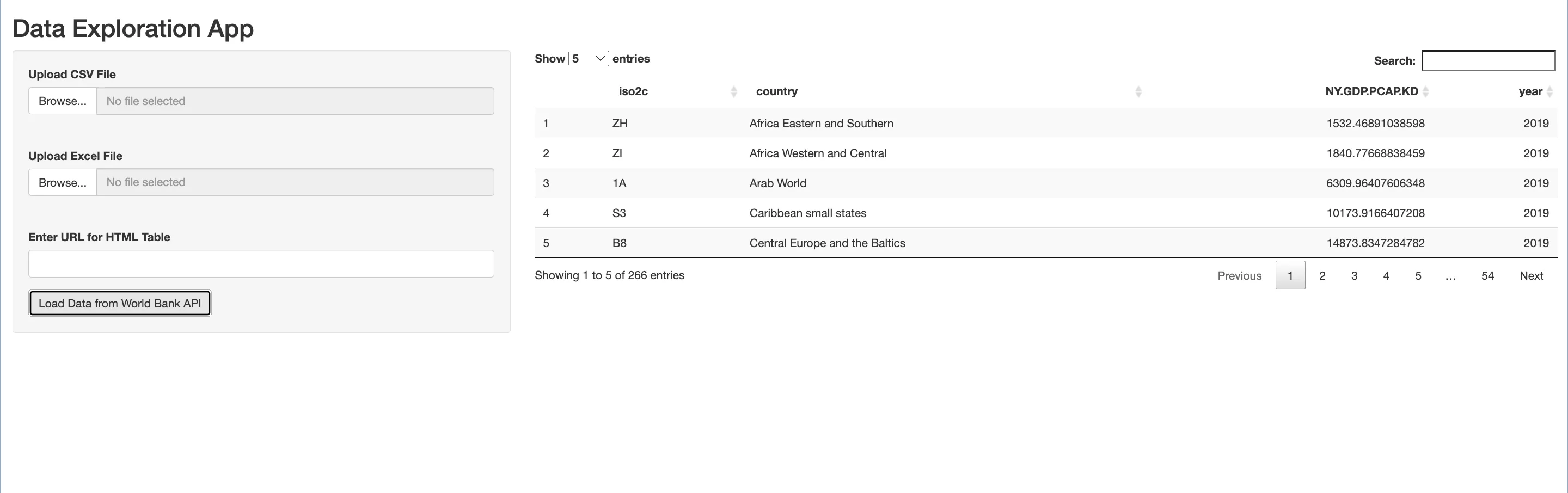Select the Caribbean small states row
This screenshot has width=1568, height=493.
pos(808,213)
